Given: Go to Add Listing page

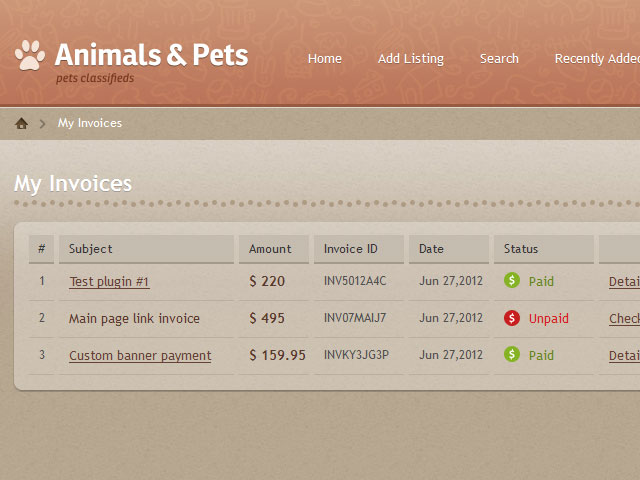Looking at the screenshot, I should pyautogui.click(x=411, y=59).
